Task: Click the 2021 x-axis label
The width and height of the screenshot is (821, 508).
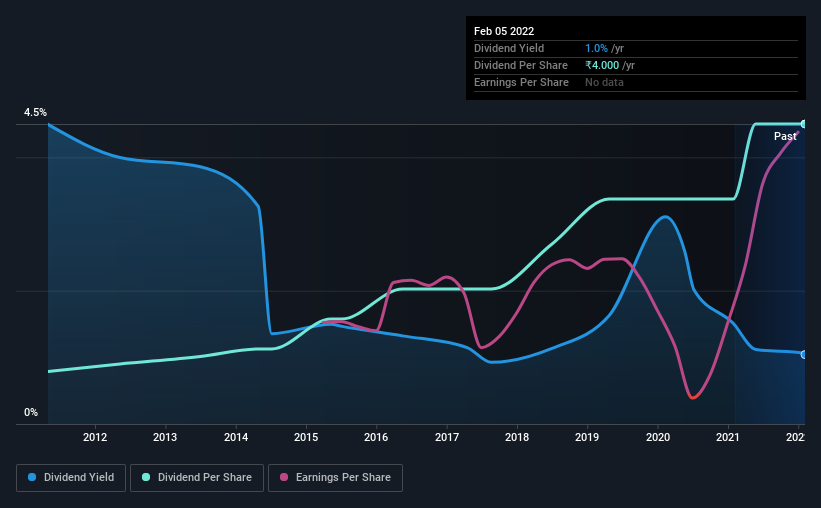Action: pyautogui.click(x=728, y=437)
